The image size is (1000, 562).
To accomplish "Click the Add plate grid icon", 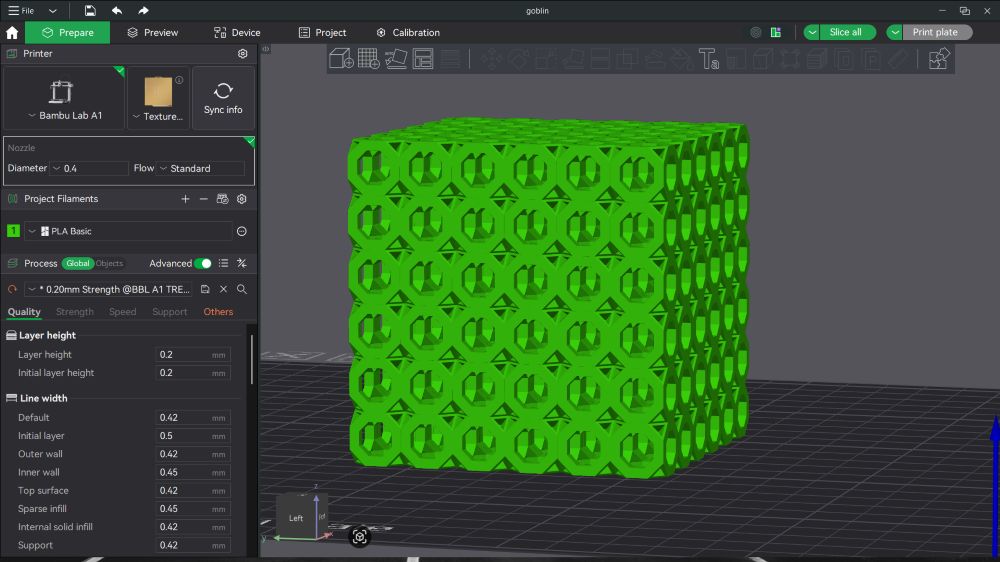I will (369, 59).
